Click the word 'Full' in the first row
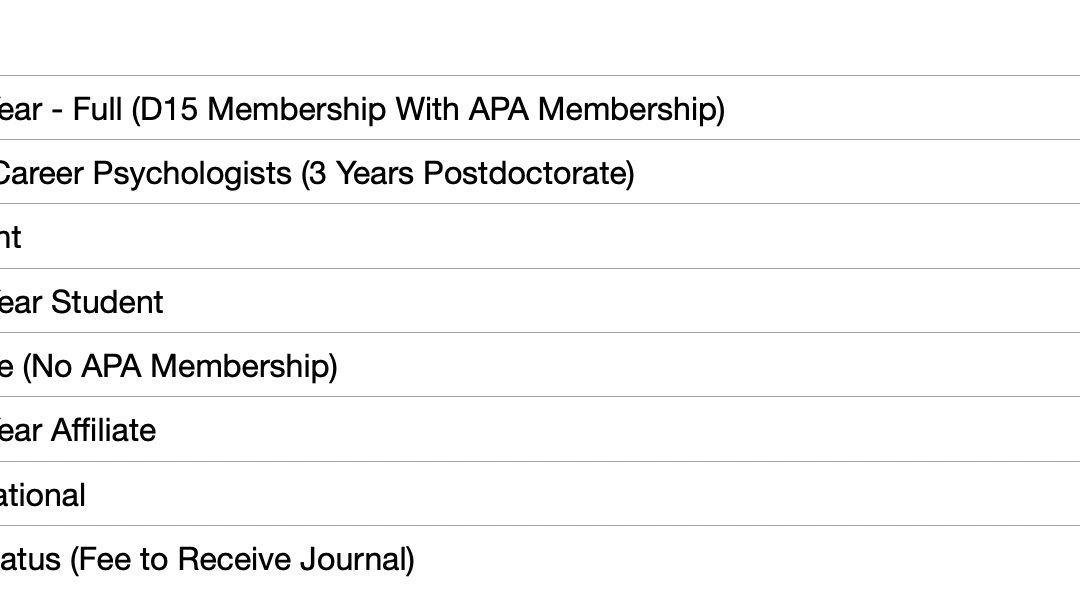Image resolution: width=1080 pixels, height=606 pixels. point(98,108)
